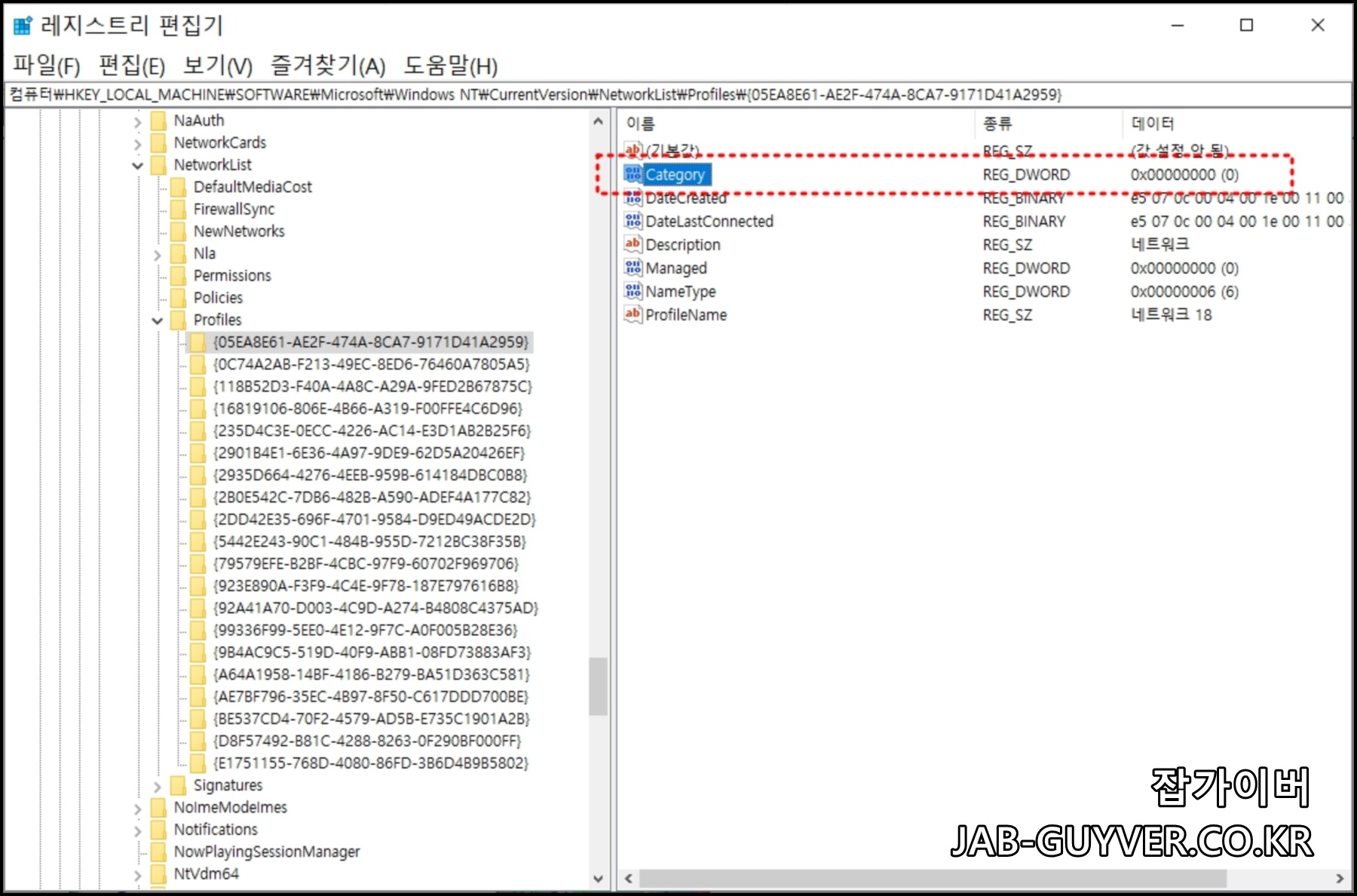Expand the NetworkCards tree node

pos(137,143)
